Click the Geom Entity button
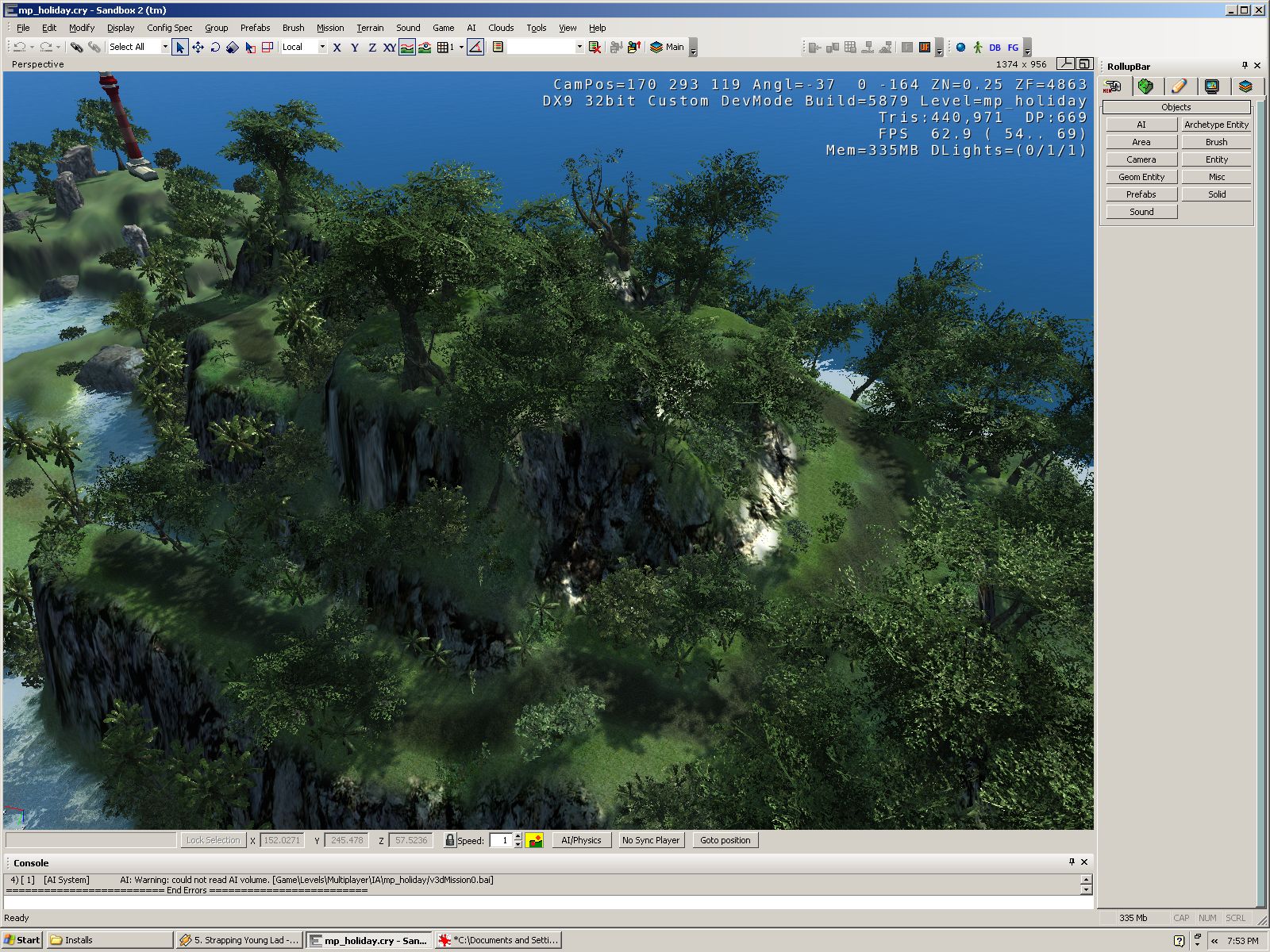The height and width of the screenshot is (952, 1270). 1141,177
